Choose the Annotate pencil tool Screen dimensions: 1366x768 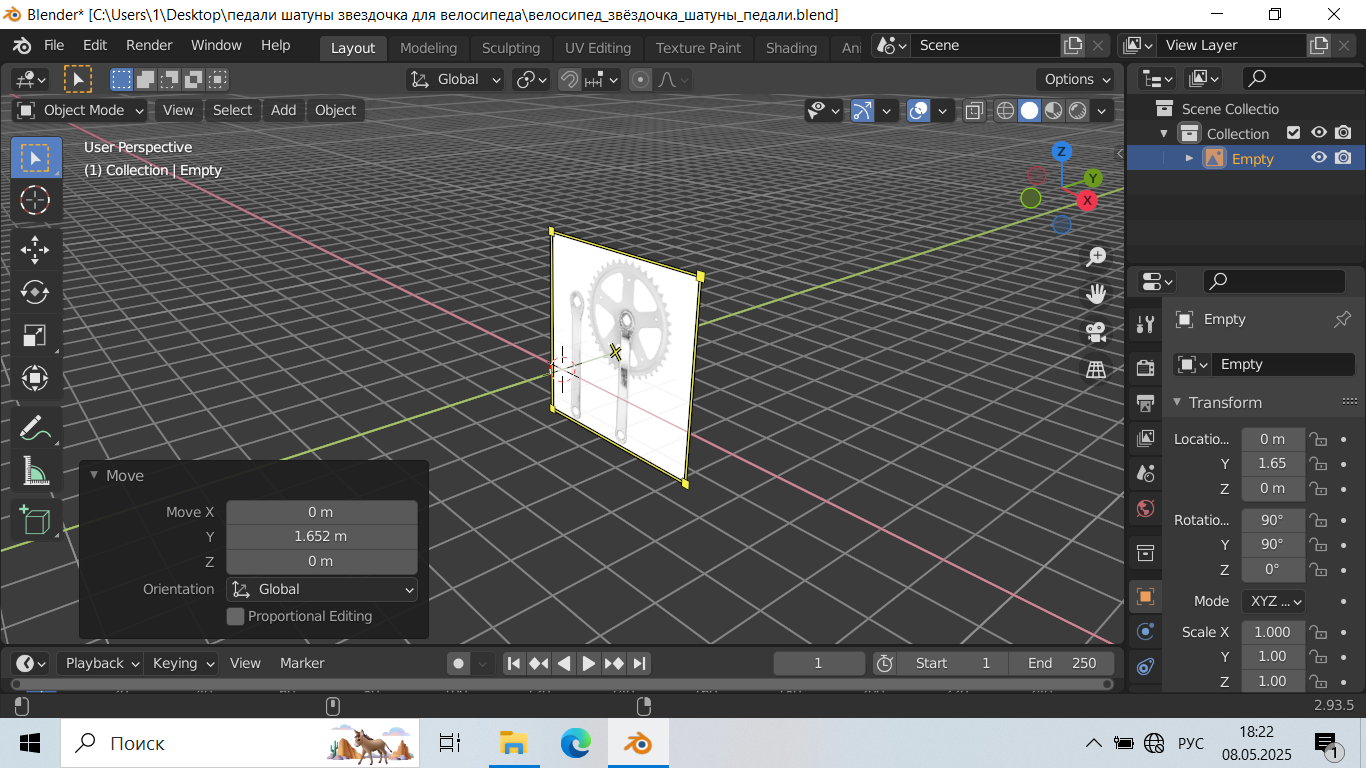pos(35,427)
